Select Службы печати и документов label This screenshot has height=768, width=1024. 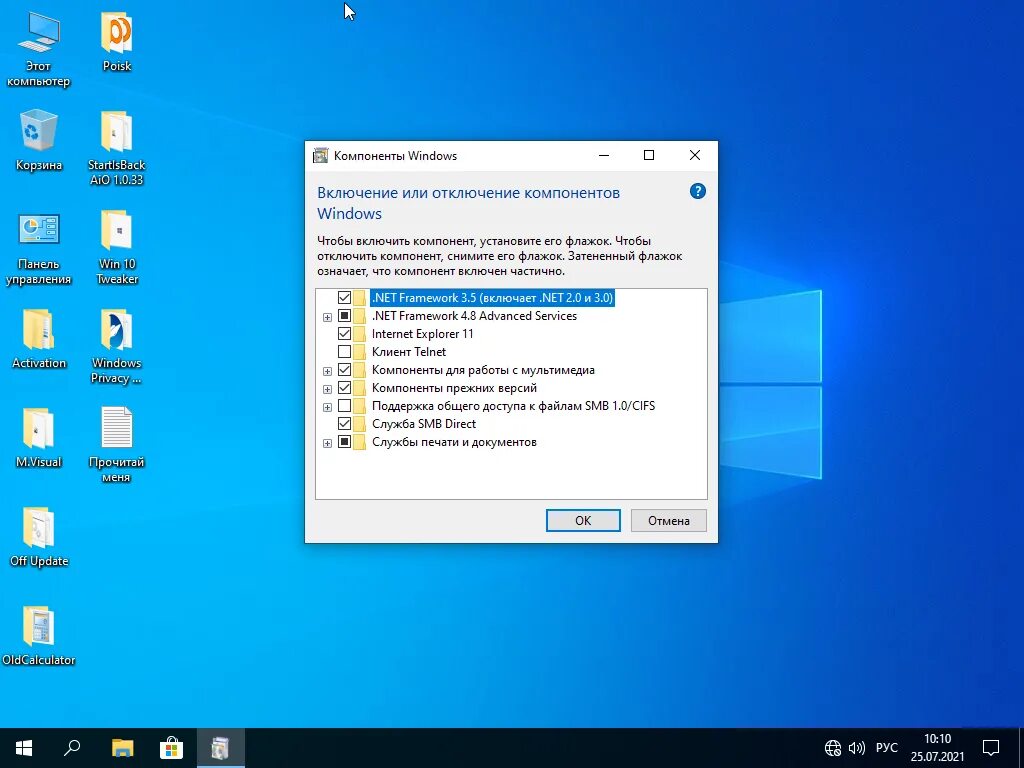pos(454,442)
